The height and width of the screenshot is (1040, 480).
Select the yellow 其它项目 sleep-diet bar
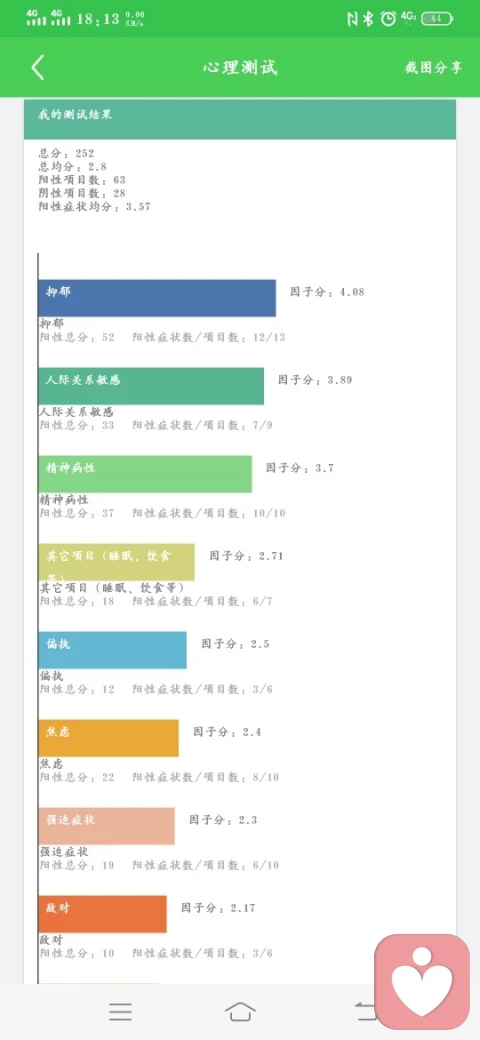116,562
